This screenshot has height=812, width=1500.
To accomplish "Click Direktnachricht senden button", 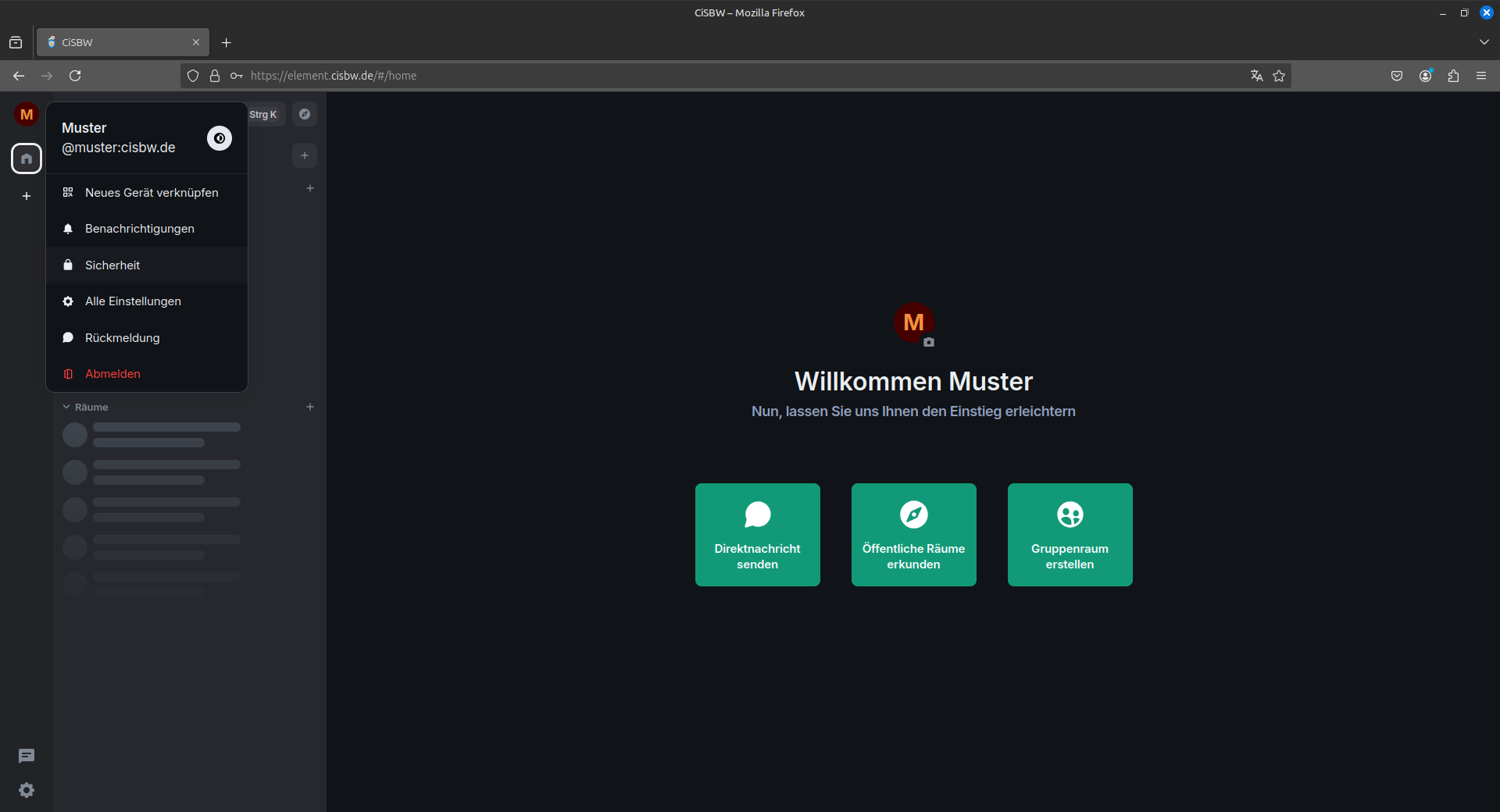I will 757,535.
